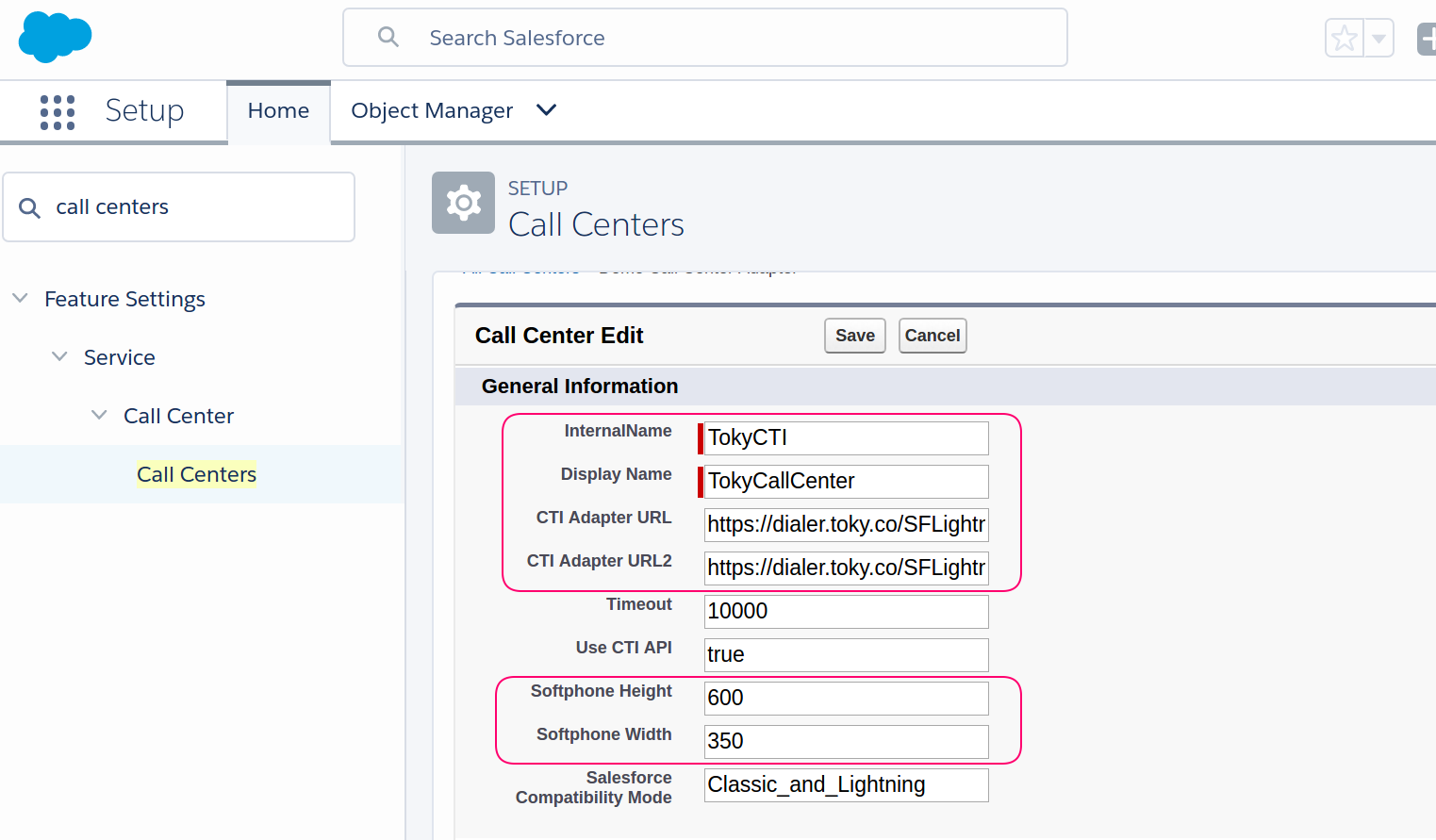Viewport: 1436px width, 840px height.
Task: Click the InternalName input field
Action: coord(846,438)
